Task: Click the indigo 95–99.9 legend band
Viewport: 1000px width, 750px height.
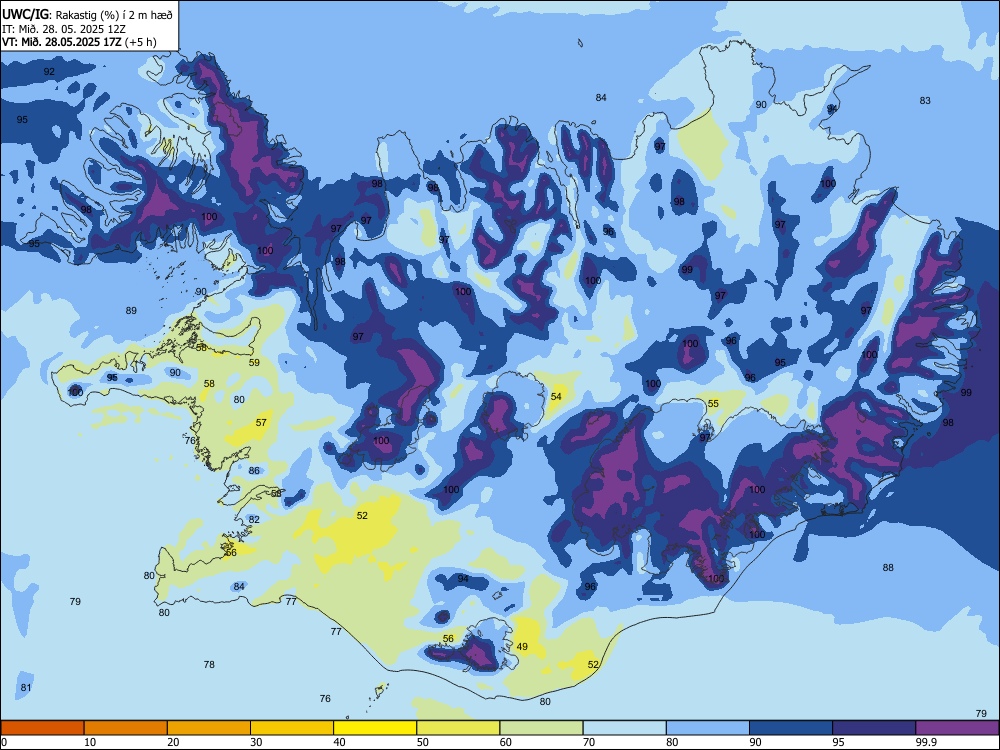Action: 874,728
